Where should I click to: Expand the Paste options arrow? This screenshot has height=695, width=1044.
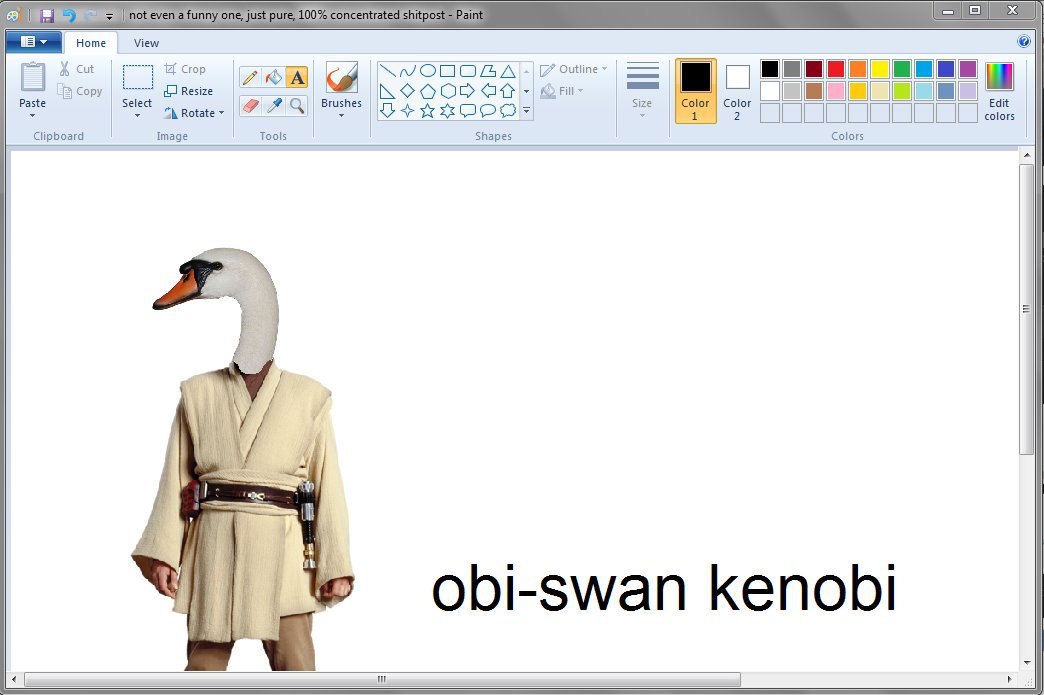click(x=32, y=116)
